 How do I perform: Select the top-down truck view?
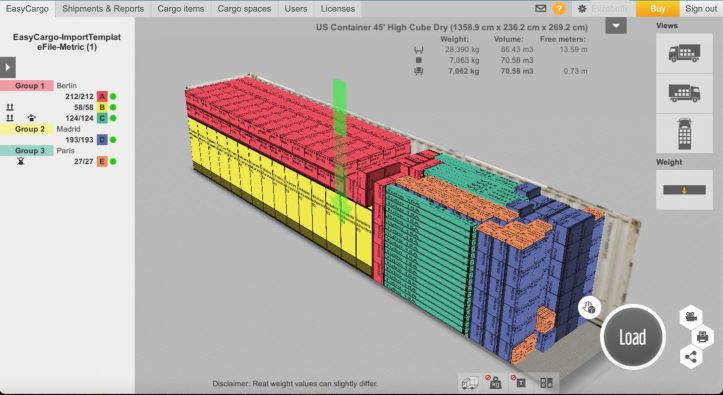(x=684, y=134)
